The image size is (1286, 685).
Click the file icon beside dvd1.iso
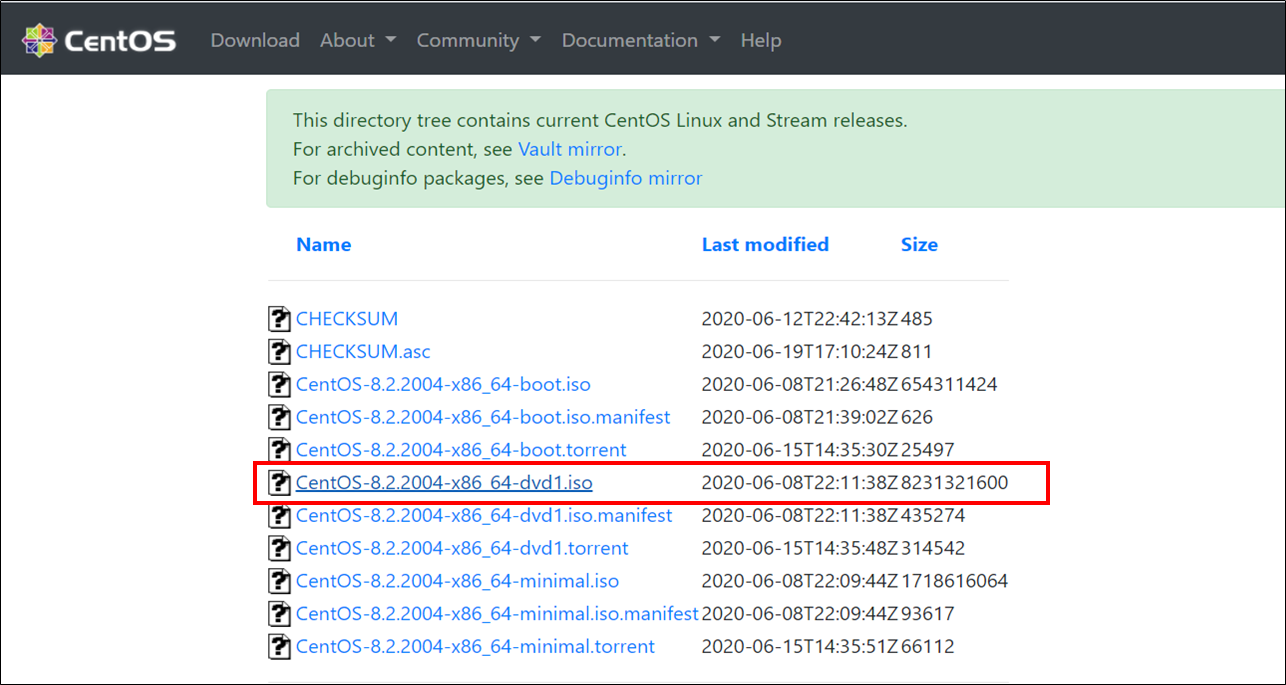(280, 483)
